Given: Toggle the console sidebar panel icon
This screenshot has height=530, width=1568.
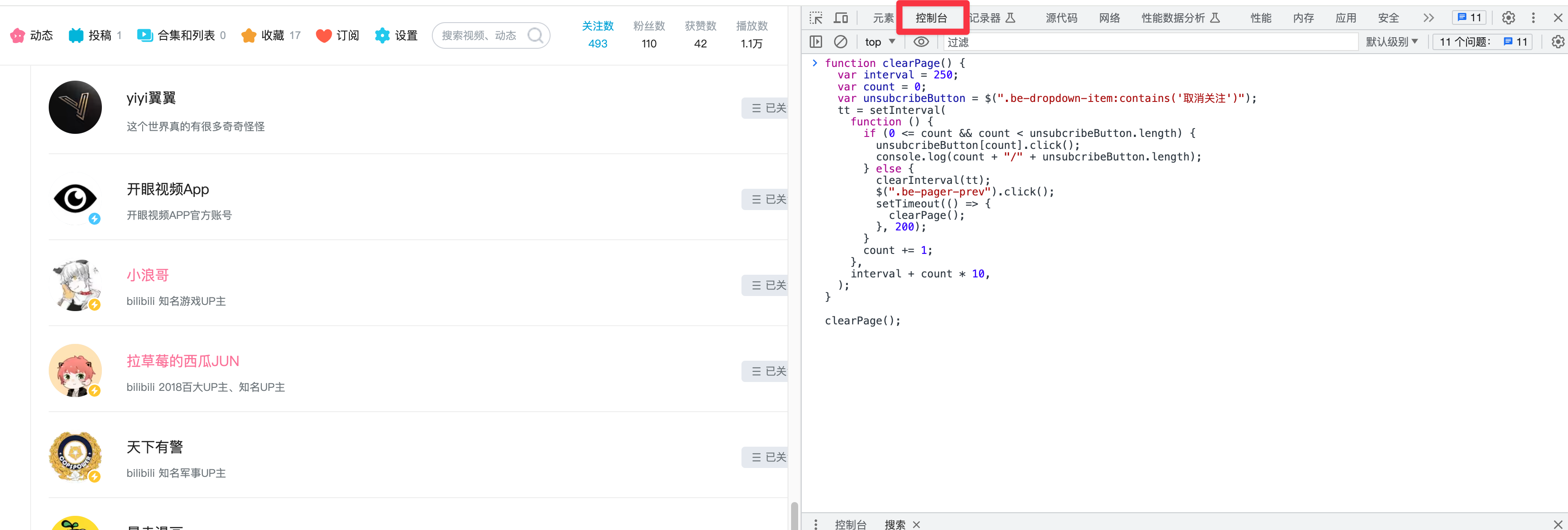Looking at the screenshot, I should click(815, 41).
